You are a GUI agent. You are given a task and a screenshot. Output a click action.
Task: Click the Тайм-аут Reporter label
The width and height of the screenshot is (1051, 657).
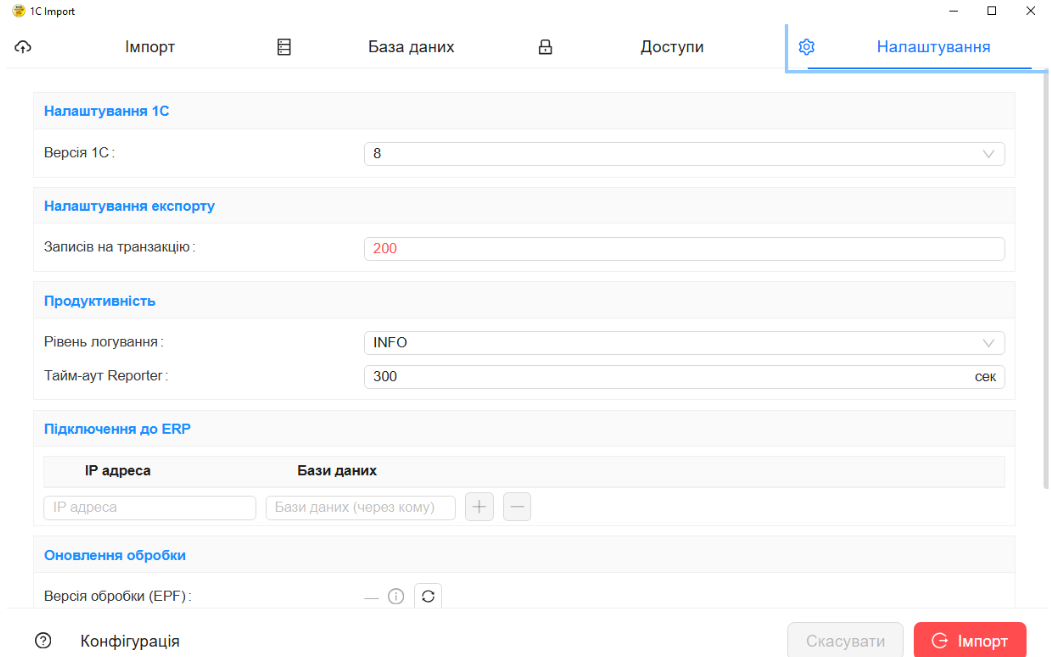pos(106,375)
